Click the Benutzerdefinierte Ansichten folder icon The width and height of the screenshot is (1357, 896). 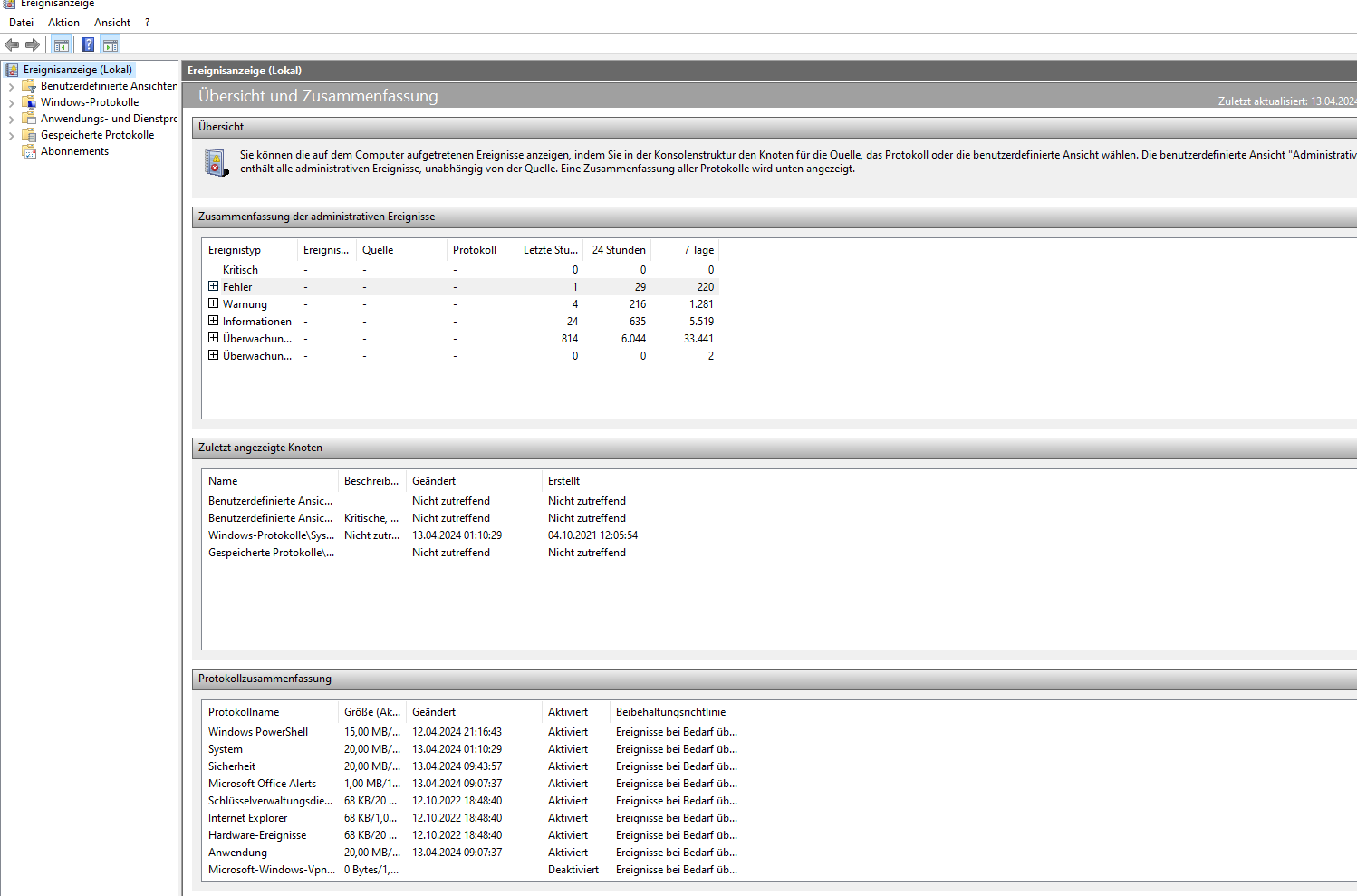tap(29, 86)
